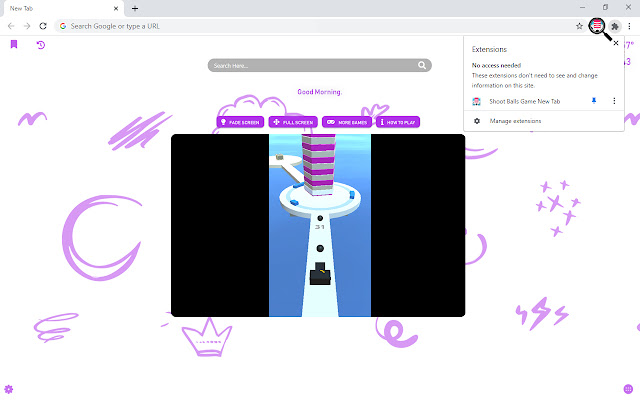640x400 pixels.
Task: Click the magnifier icon in search bar
Action: click(x=422, y=65)
